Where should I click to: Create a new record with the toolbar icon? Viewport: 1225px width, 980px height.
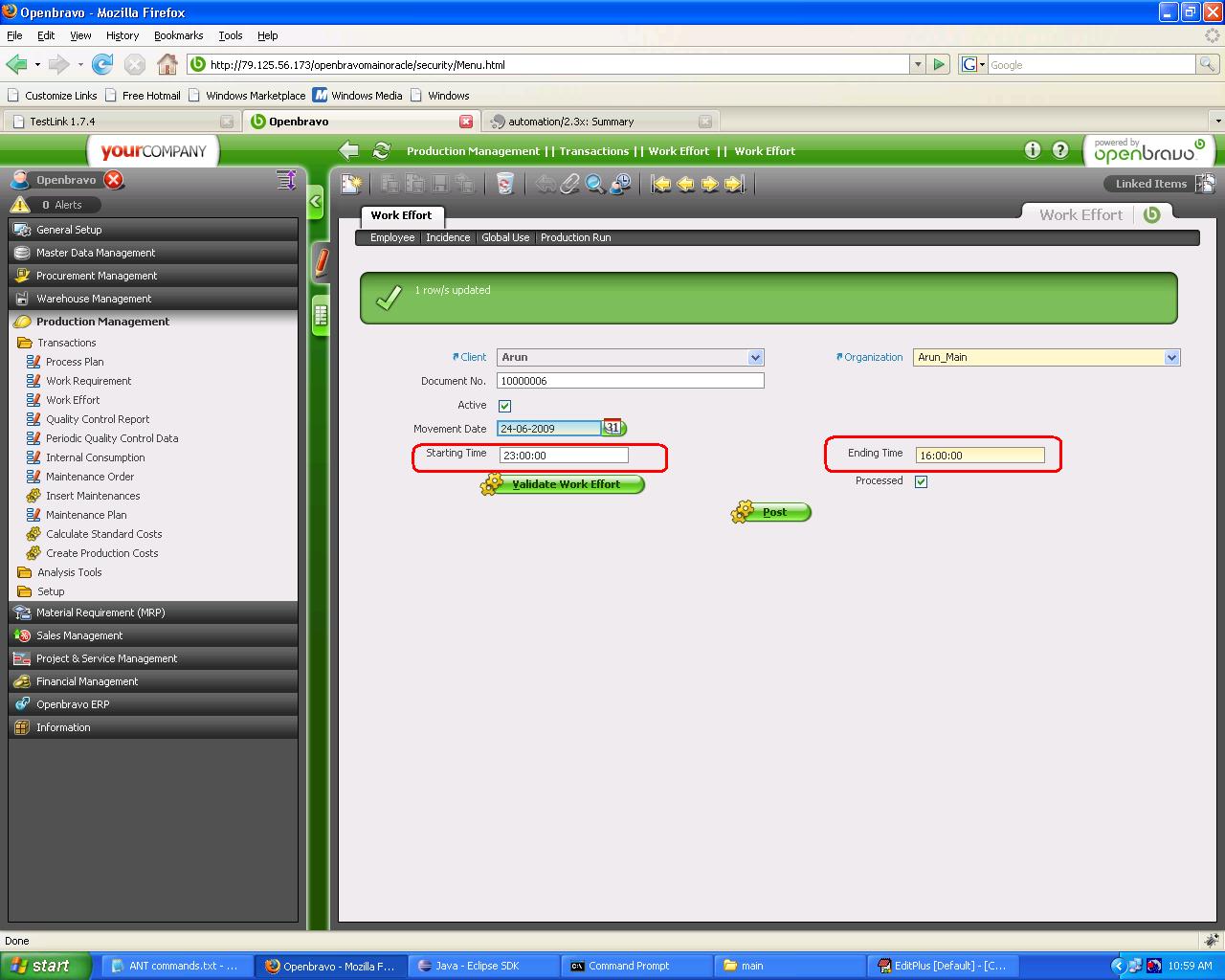tap(352, 184)
